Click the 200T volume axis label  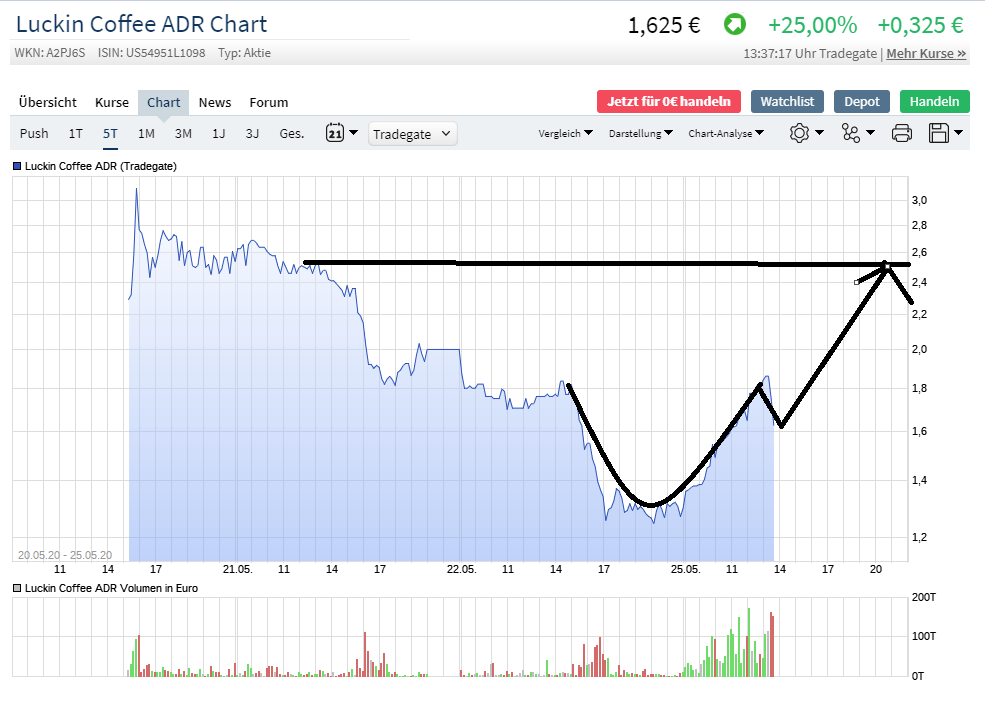pos(923,597)
